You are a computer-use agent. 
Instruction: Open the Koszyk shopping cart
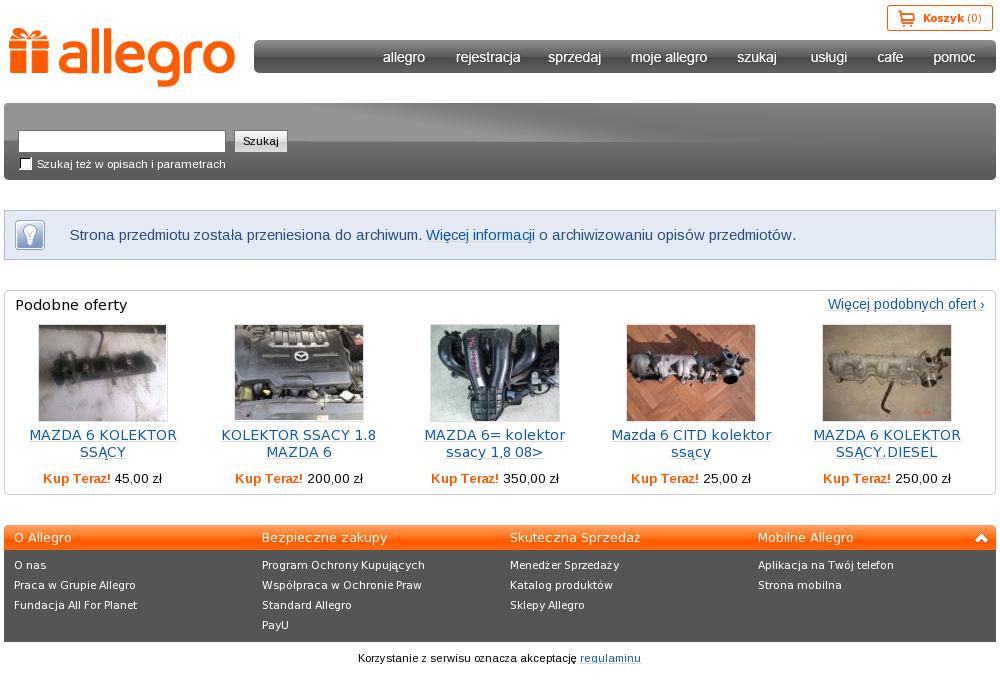[x=939, y=18]
